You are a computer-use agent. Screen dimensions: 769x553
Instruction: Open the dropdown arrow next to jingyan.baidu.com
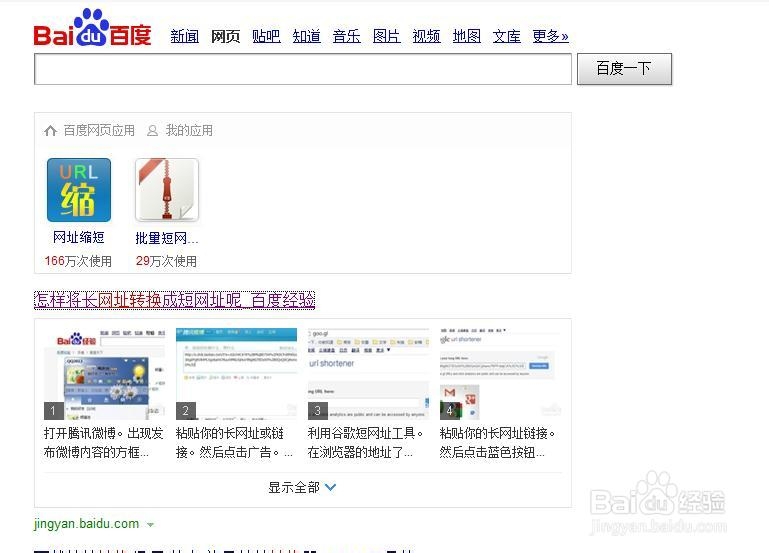coord(150,525)
